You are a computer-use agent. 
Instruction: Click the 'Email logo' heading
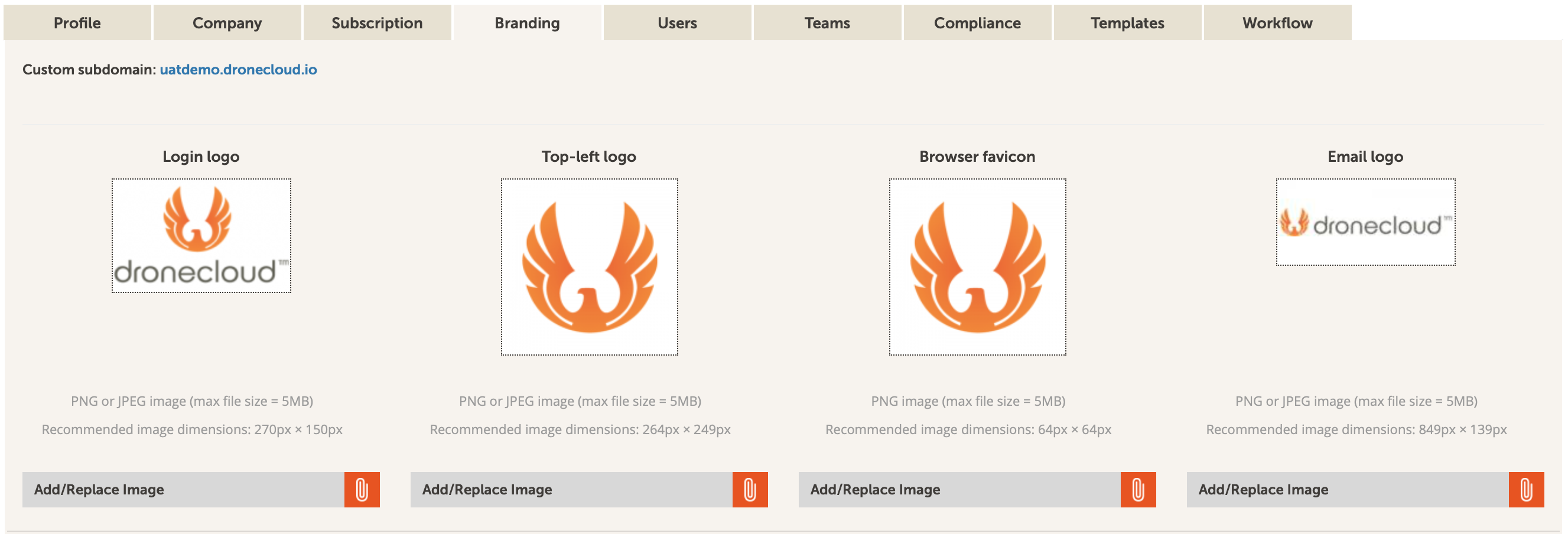tap(1365, 157)
